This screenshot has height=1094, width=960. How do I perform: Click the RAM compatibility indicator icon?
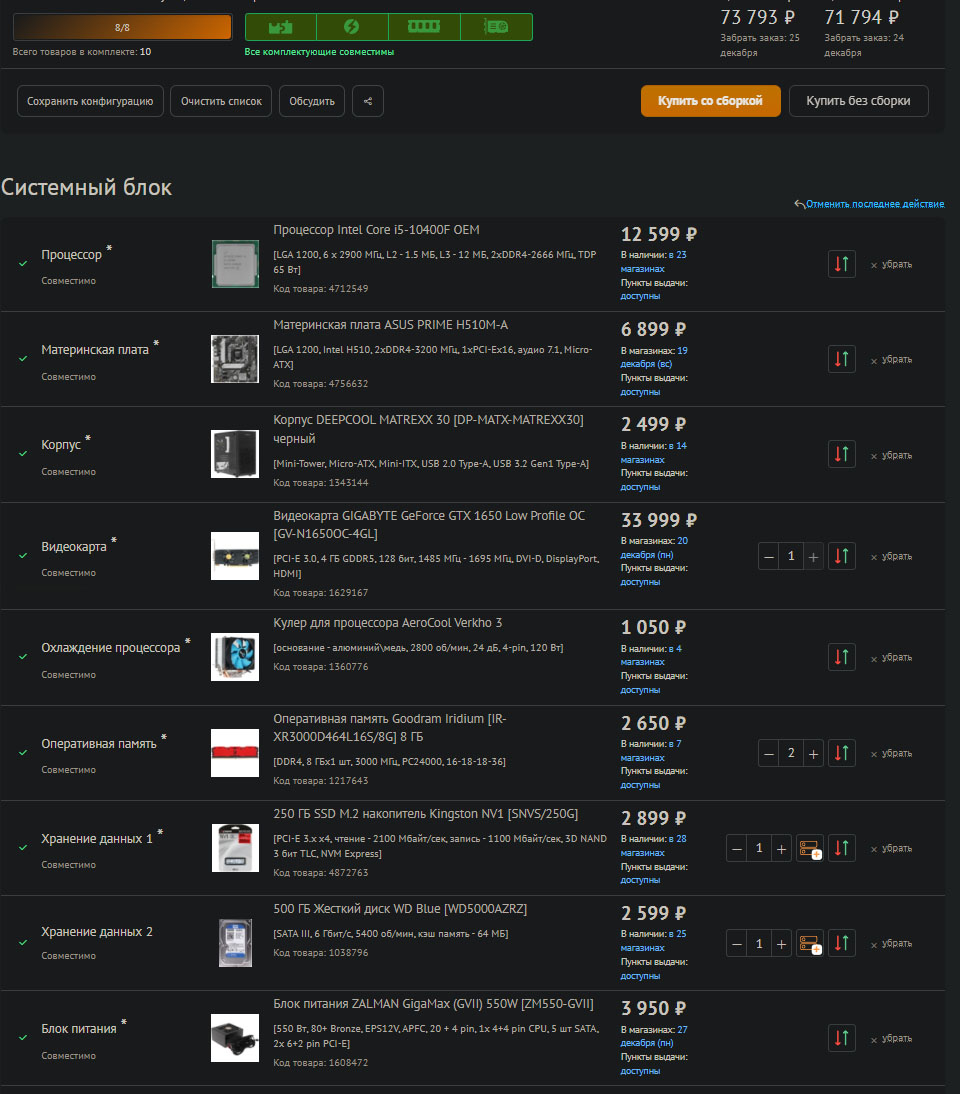click(423, 27)
